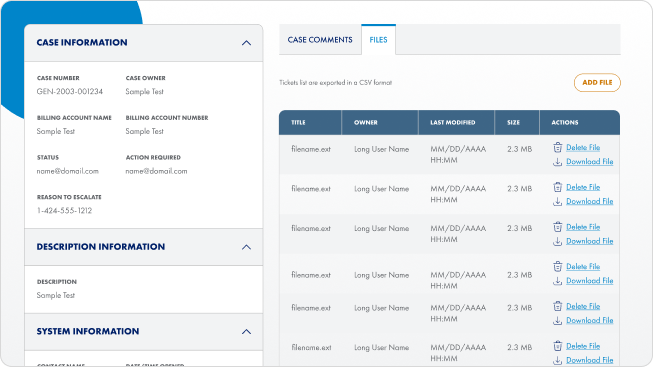Viewport: 653px width, 367px height.
Task: Click the Add File button
Action: 597,82
